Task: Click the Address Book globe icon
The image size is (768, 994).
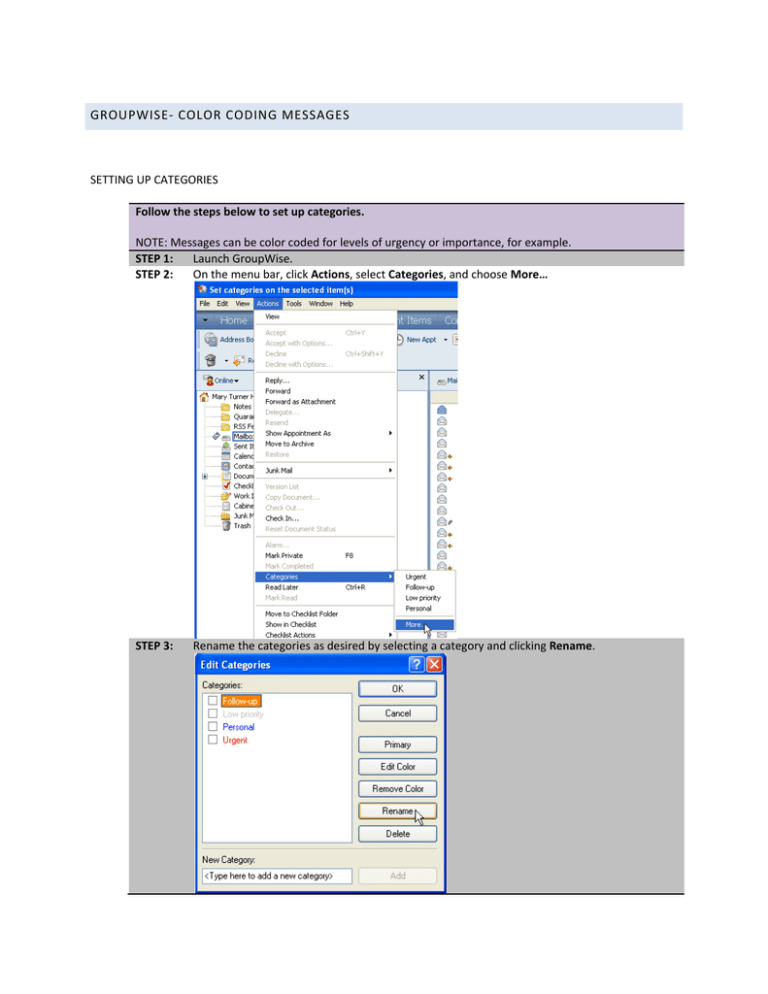Action: pyautogui.click(x=211, y=339)
